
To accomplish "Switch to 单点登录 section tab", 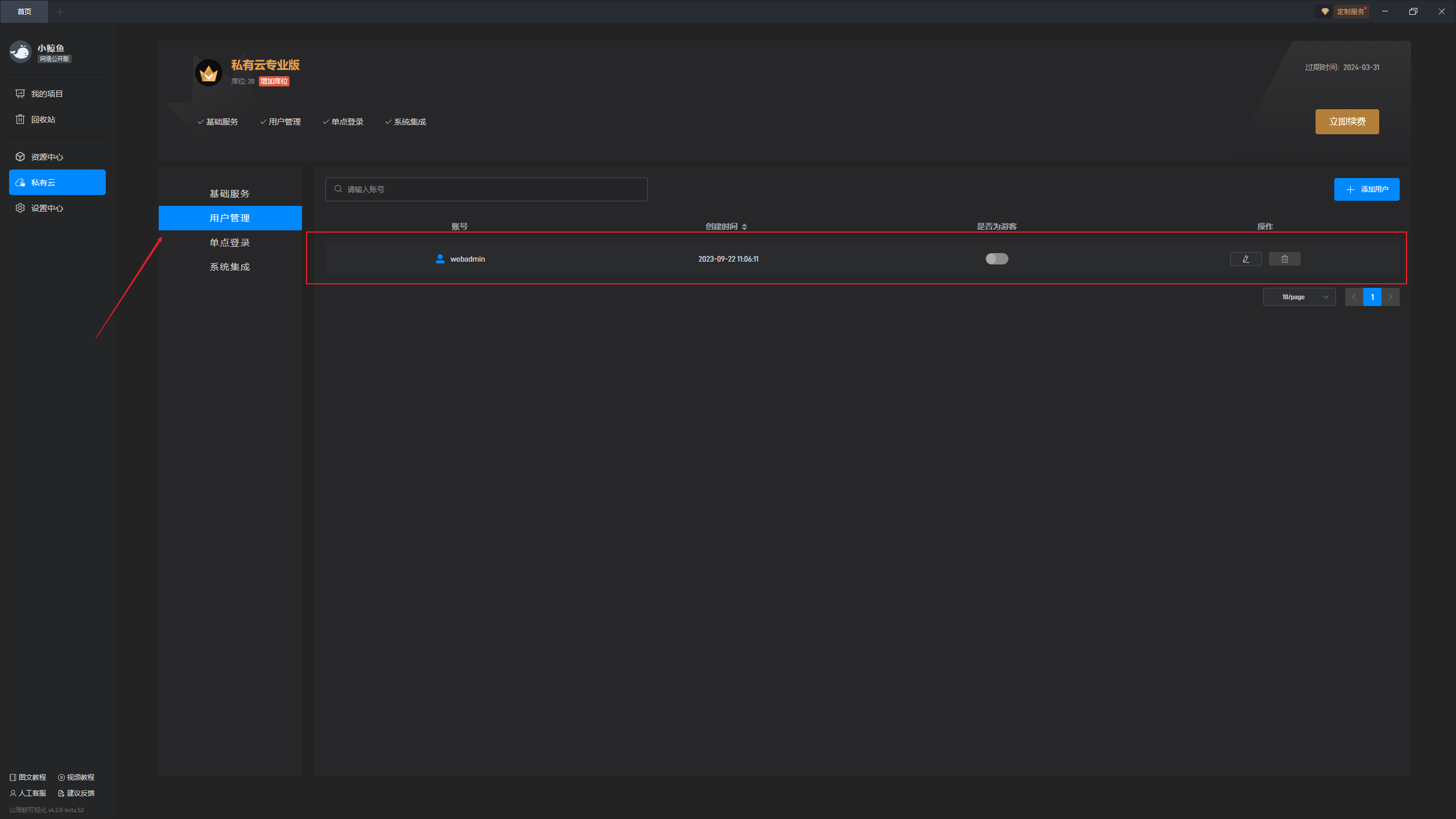I will click(x=230, y=243).
